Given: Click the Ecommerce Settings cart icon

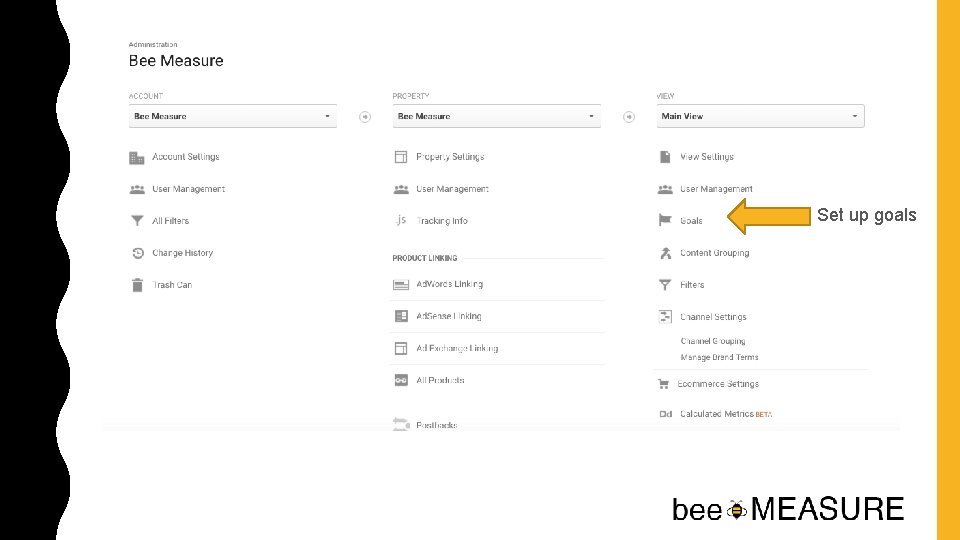Looking at the screenshot, I should (662, 384).
